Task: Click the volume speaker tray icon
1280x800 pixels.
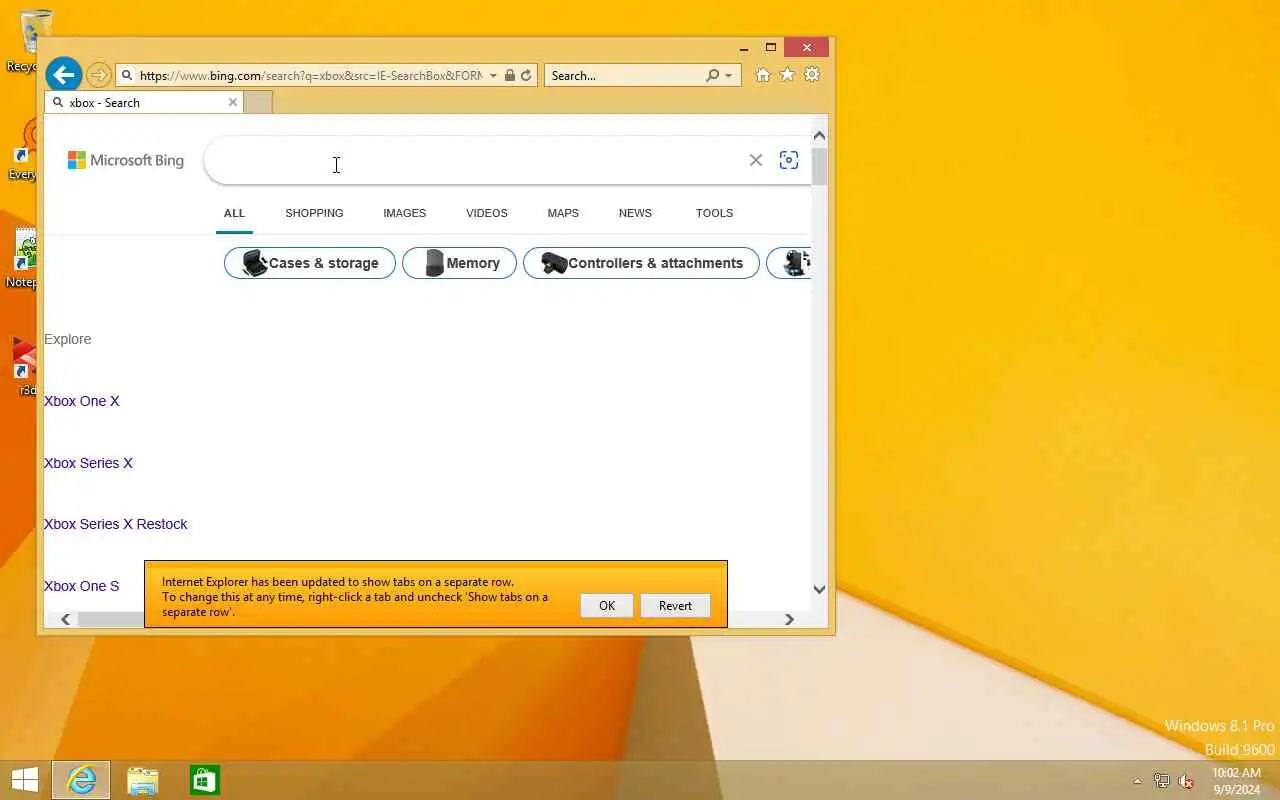Action: pos(1186,781)
